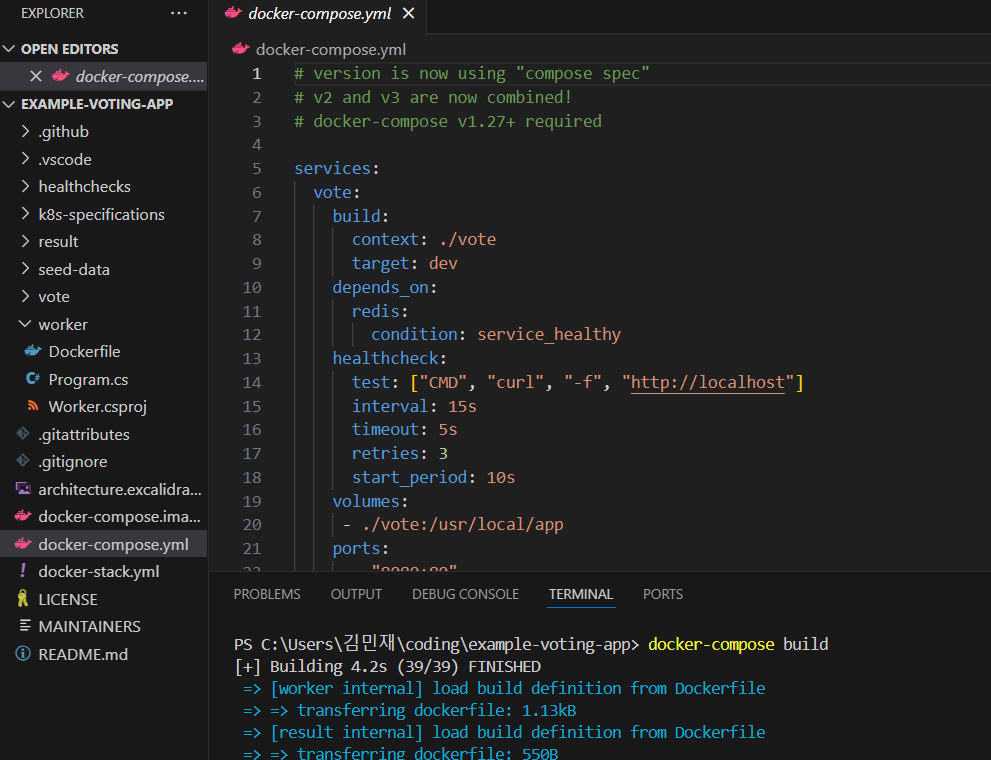The height and width of the screenshot is (760, 991).
Task: Click 'condition: service_healthy' text
Action: pyautogui.click(x=496, y=335)
